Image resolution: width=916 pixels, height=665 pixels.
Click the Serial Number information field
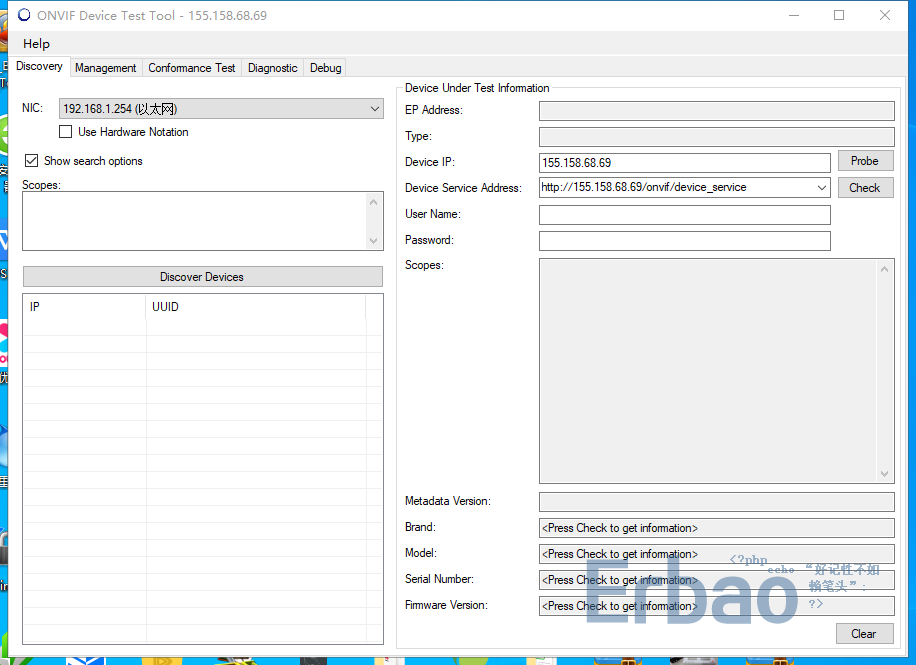point(716,580)
